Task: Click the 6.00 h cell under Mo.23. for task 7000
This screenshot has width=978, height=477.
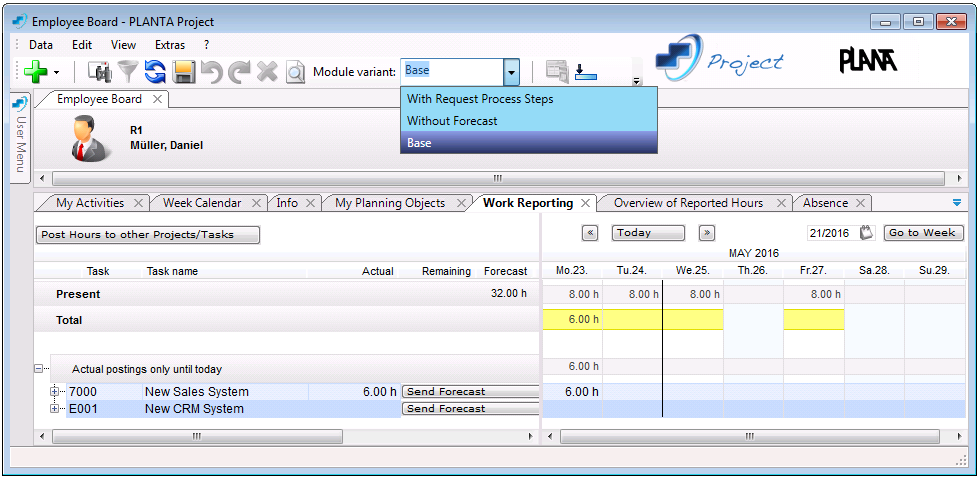Action: (x=573, y=392)
